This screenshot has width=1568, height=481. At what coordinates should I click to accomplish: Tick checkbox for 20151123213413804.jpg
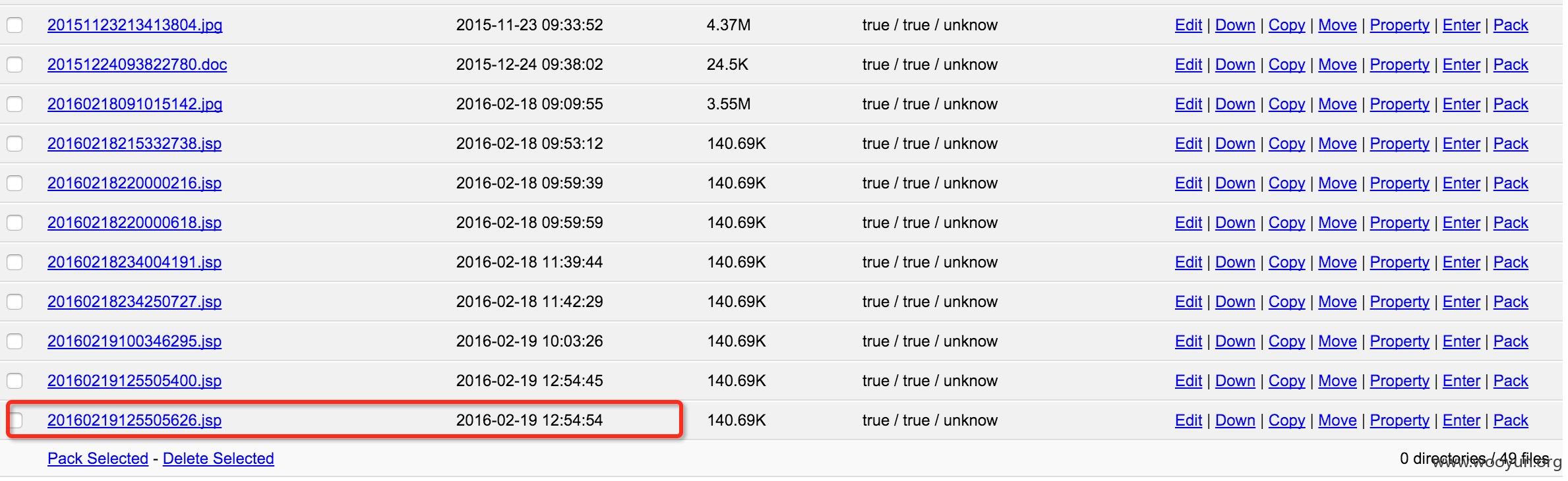pos(15,25)
